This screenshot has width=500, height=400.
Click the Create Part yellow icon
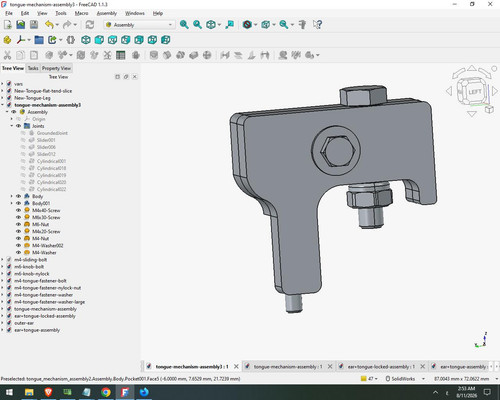click(x=7, y=40)
